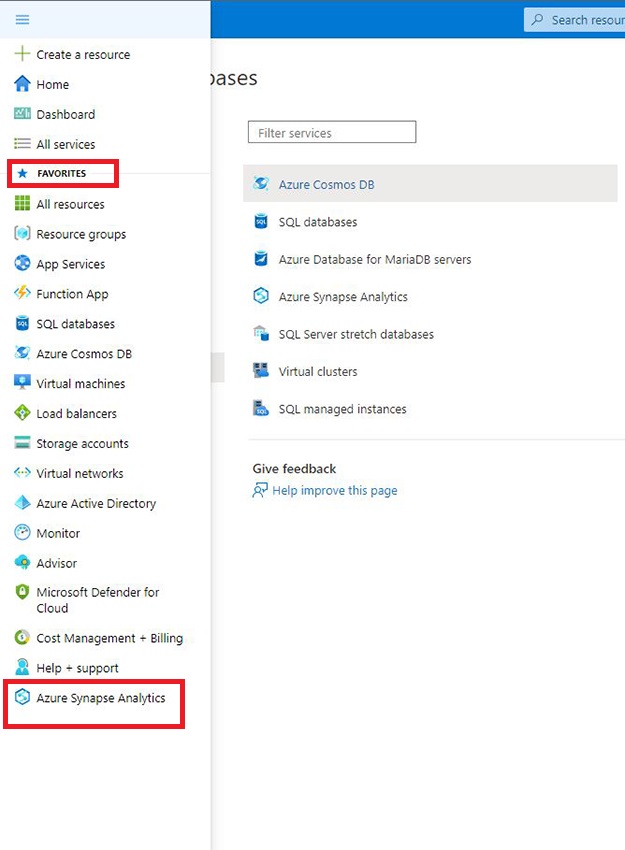625x850 pixels.
Task: Select Azure Cosmos DB in services list
Action: (x=326, y=185)
